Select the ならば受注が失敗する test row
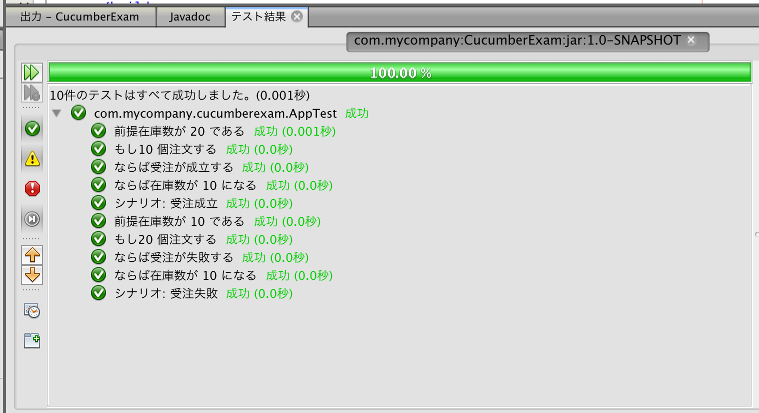This screenshot has height=413, width=759. 172,257
